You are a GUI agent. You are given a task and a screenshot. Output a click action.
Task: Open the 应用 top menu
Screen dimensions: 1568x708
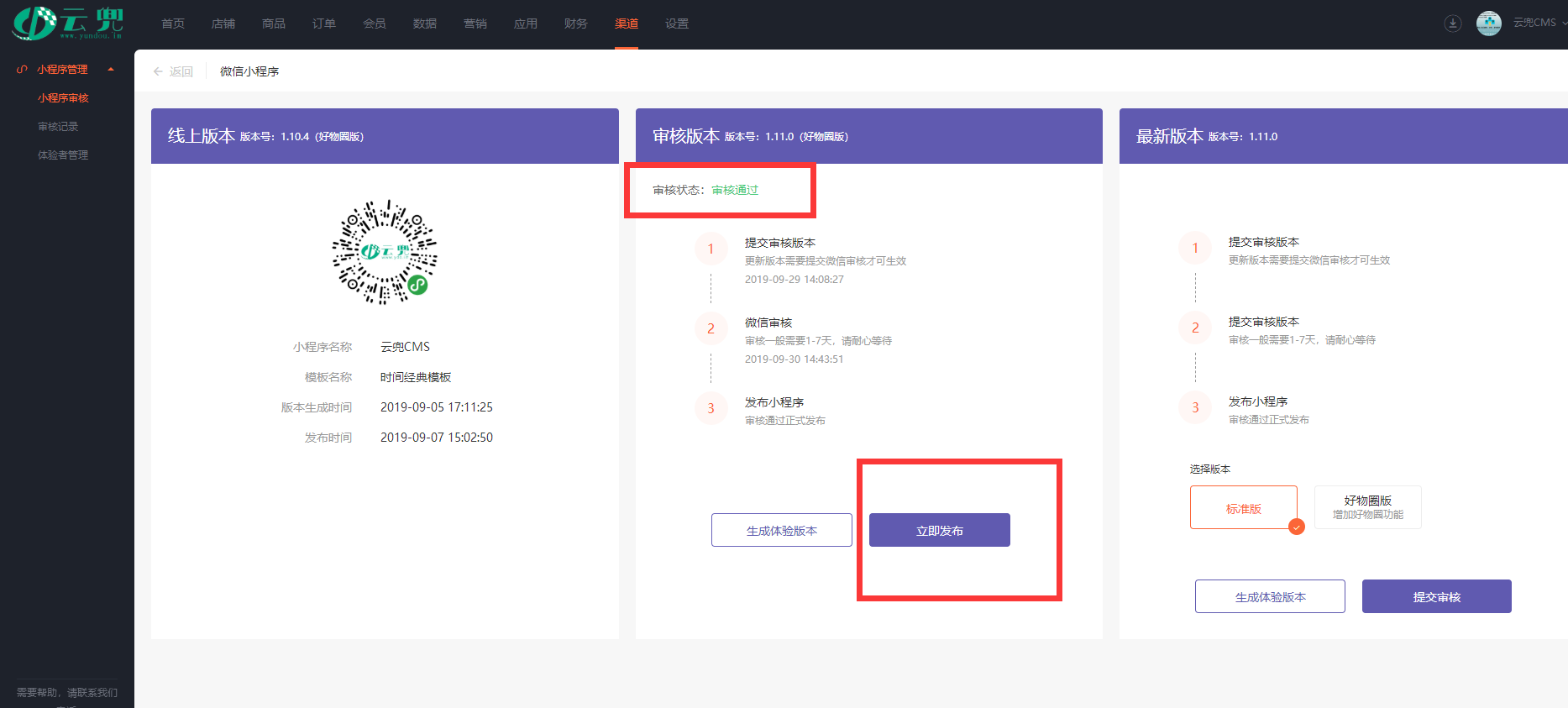526,24
